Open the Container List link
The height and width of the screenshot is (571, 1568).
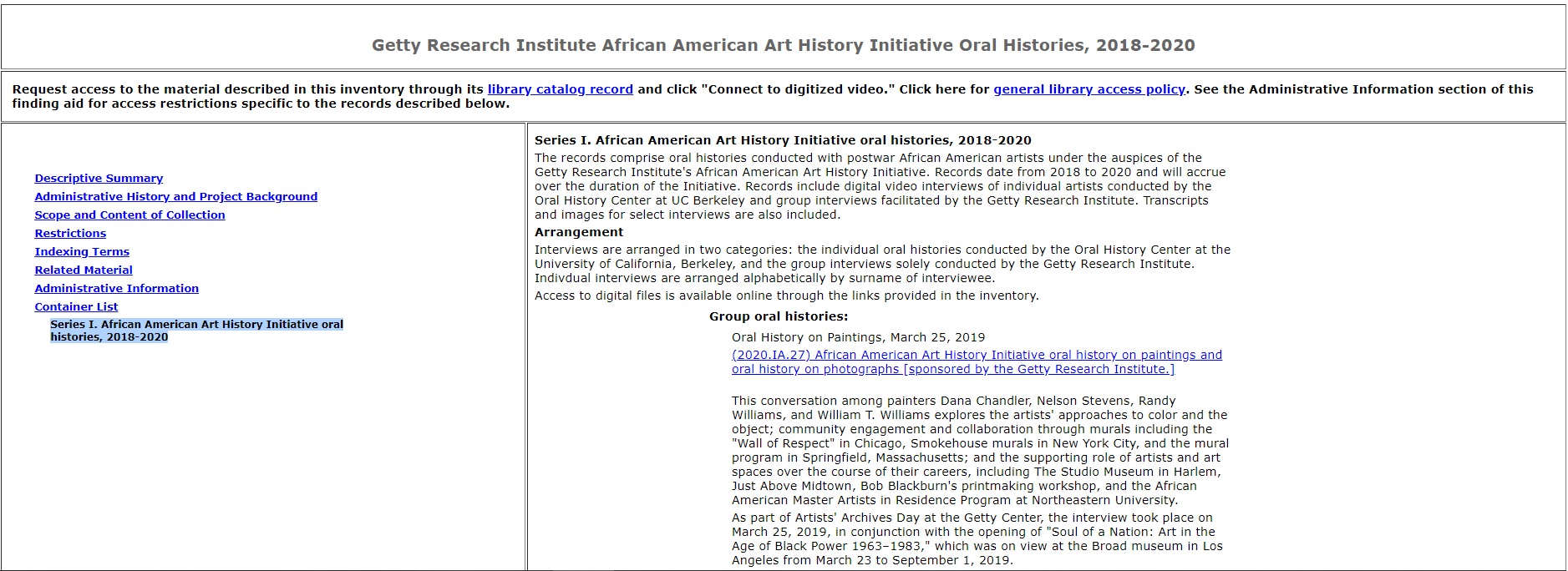point(76,306)
